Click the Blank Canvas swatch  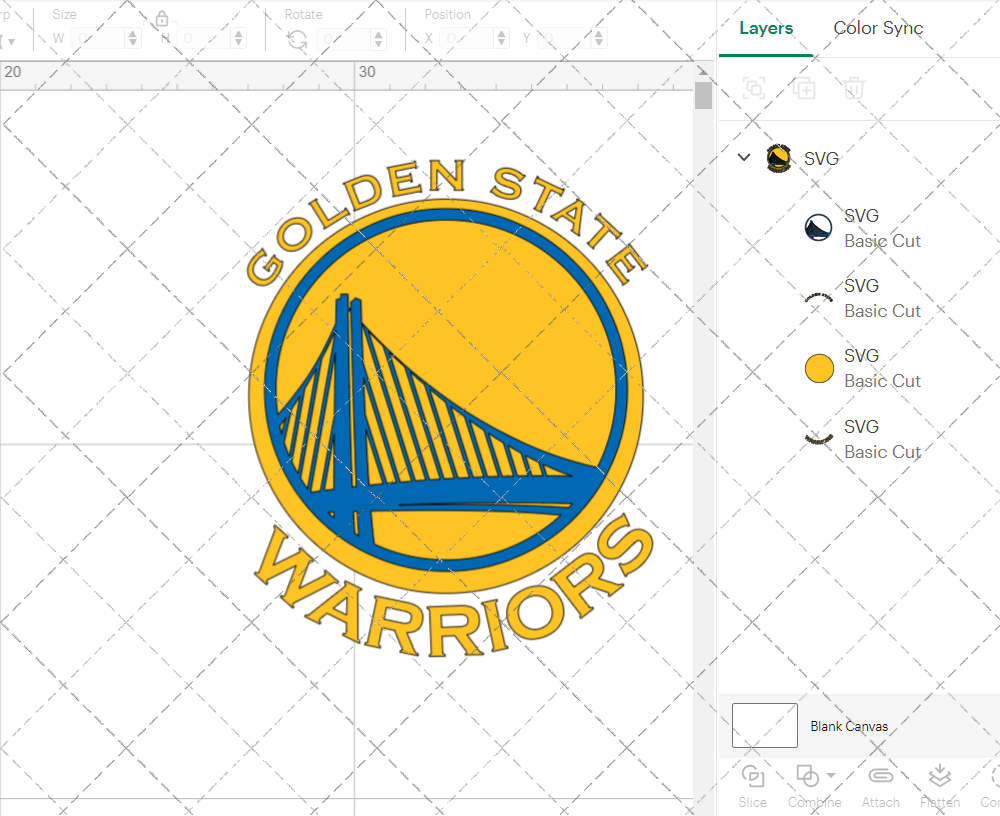(x=765, y=725)
